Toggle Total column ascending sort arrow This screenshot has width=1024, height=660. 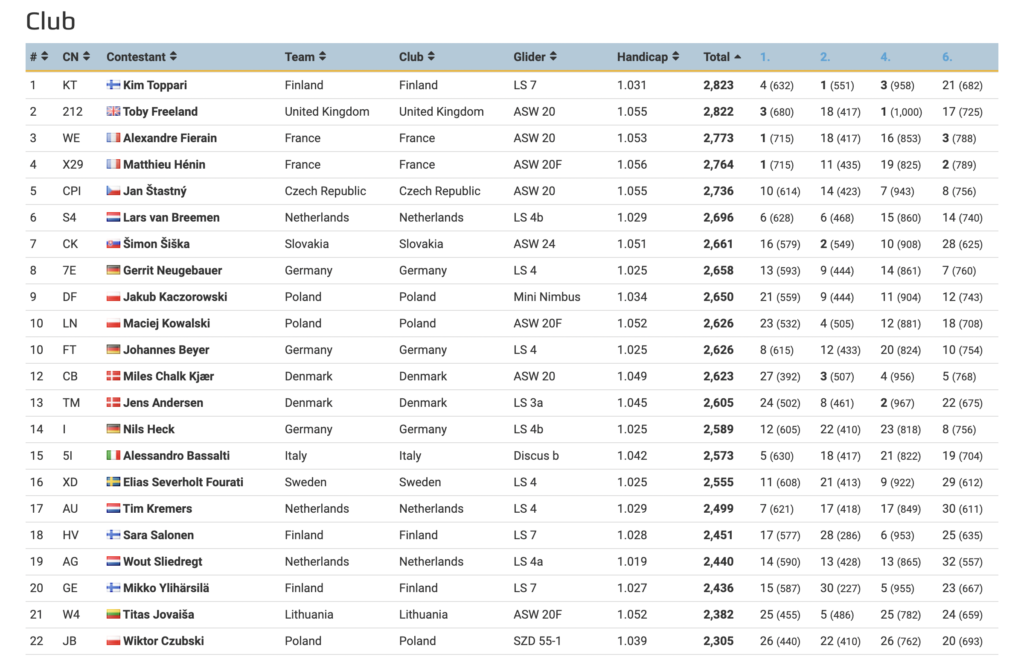point(737,57)
